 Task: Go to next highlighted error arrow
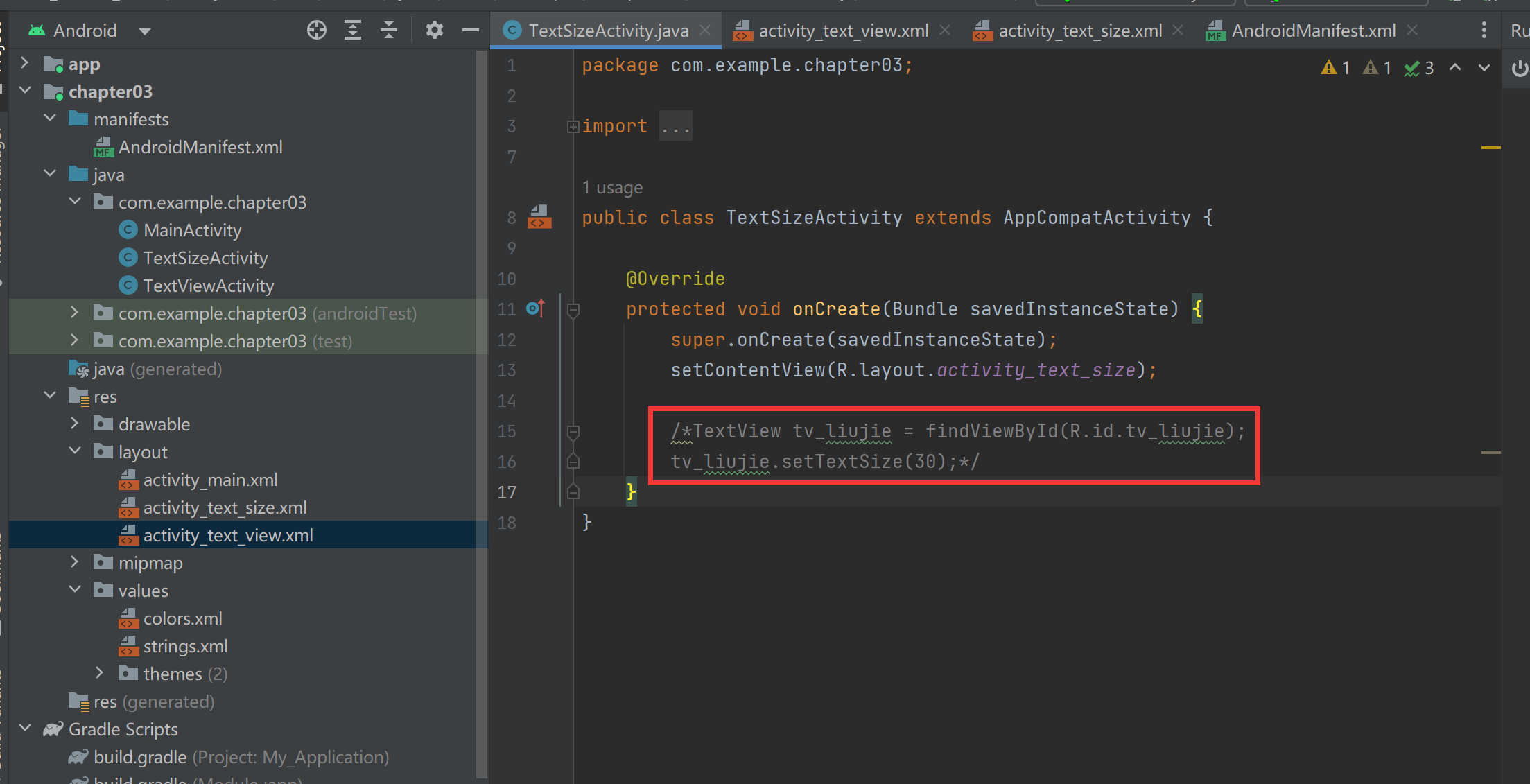[1484, 68]
